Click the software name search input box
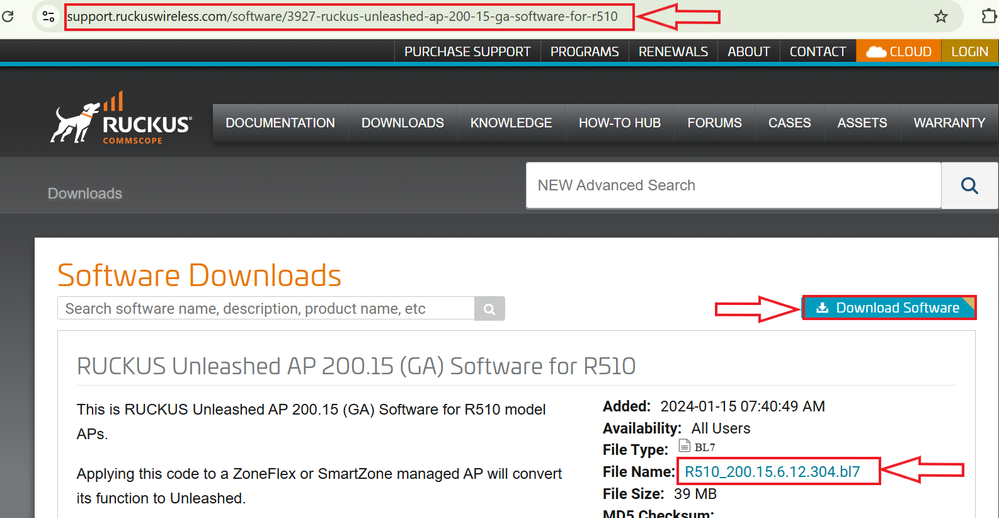This screenshot has height=518, width=999. click(265, 309)
